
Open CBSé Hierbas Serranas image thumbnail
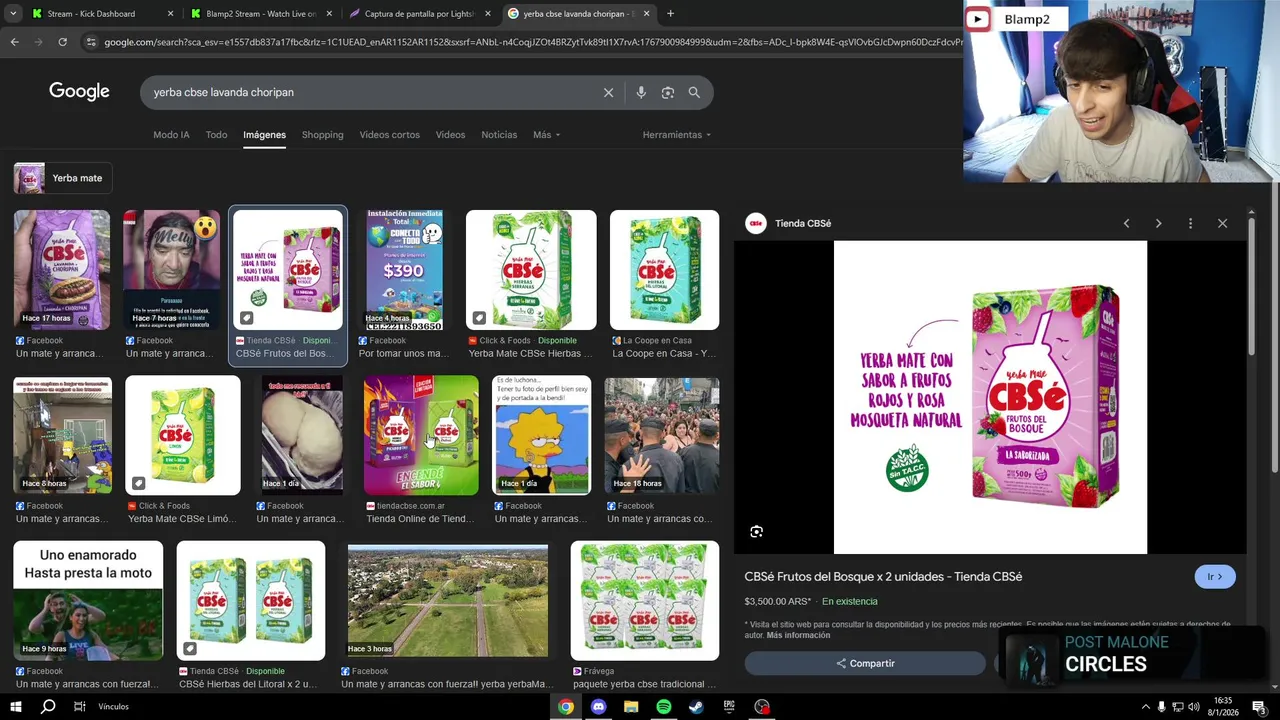coord(531,270)
